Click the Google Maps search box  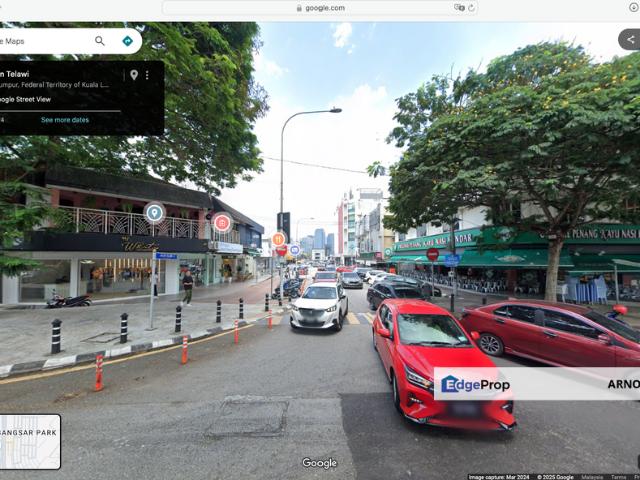click(45, 41)
